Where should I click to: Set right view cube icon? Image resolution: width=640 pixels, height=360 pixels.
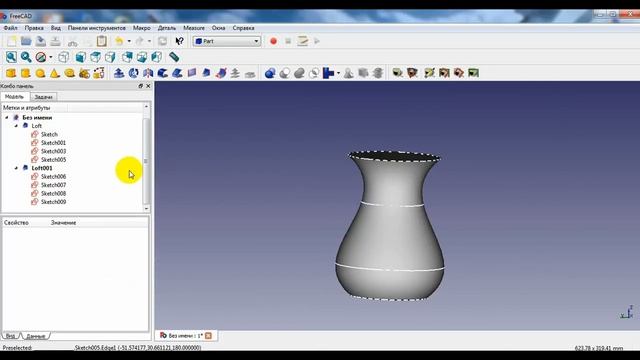point(110,57)
